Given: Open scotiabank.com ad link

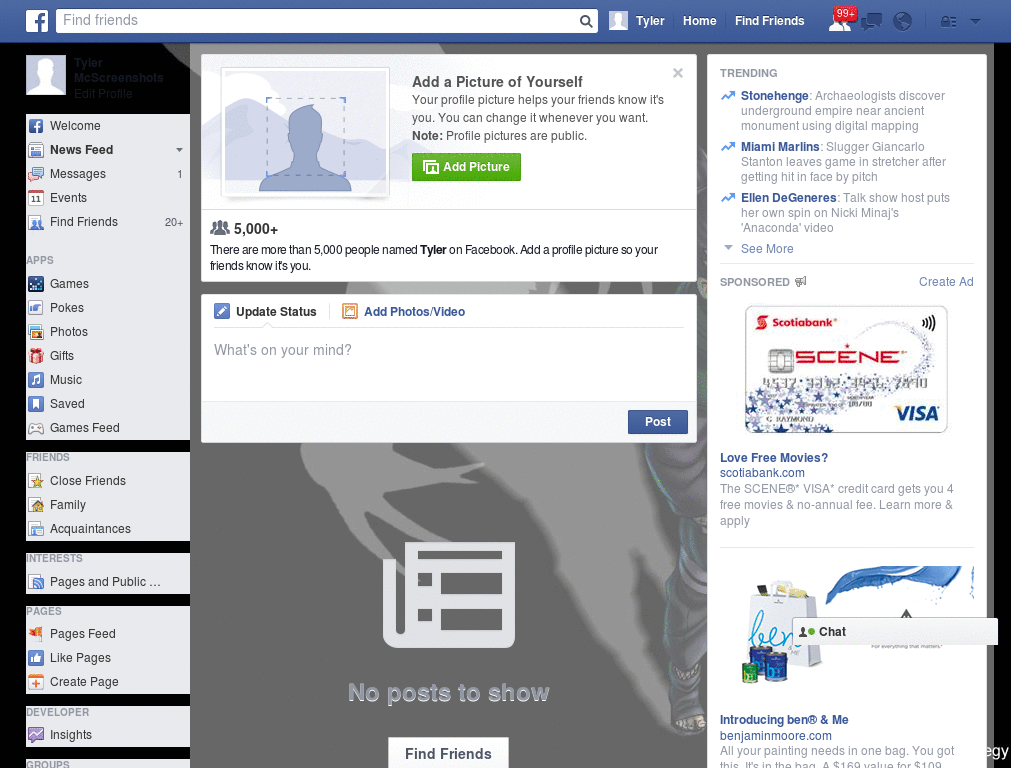Looking at the screenshot, I should tap(762, 473).
